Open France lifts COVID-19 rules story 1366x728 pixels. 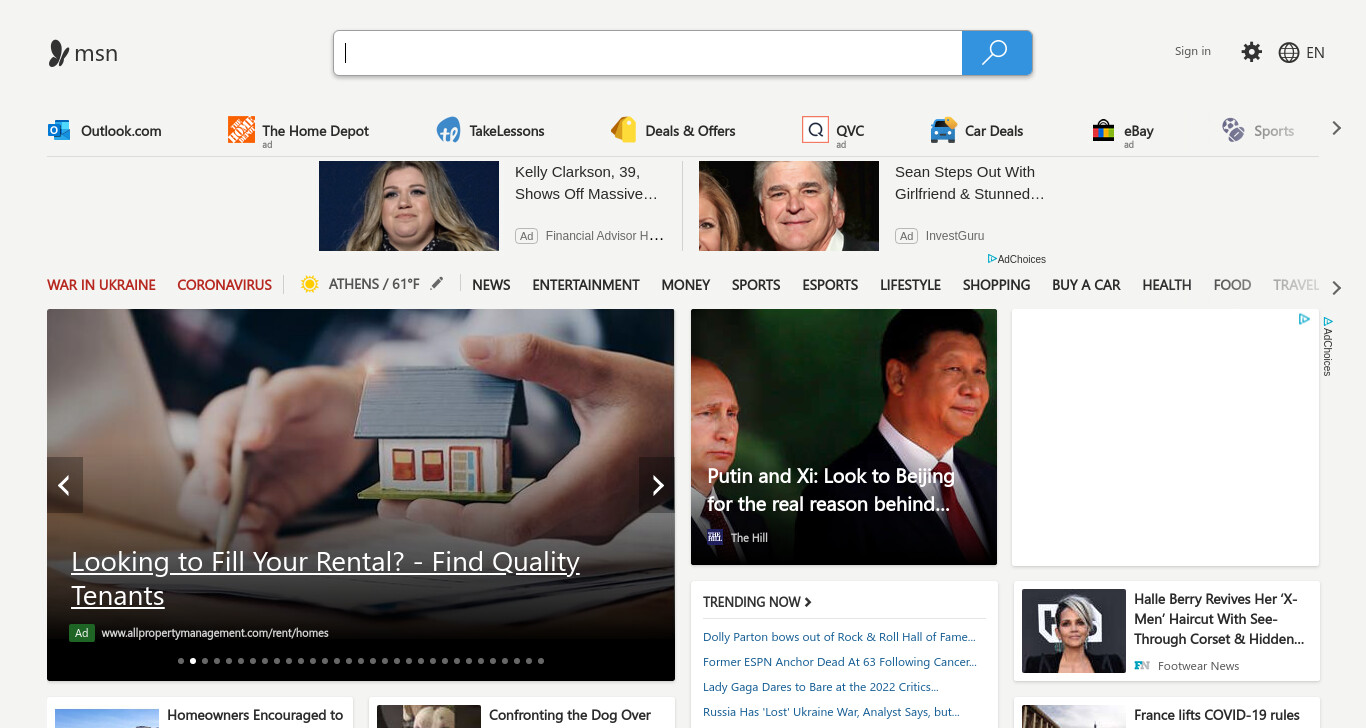[x=1217, y=715]
